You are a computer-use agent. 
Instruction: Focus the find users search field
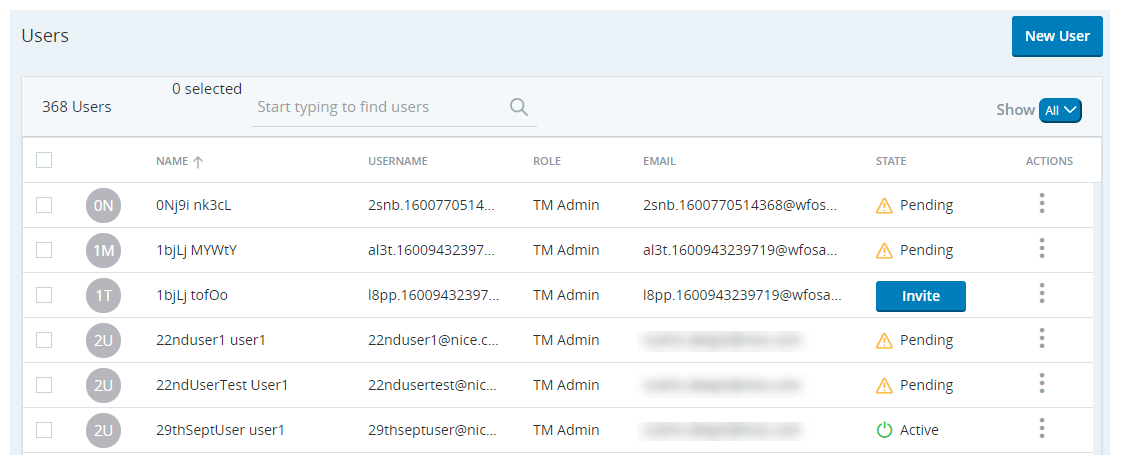click(380, 107)
